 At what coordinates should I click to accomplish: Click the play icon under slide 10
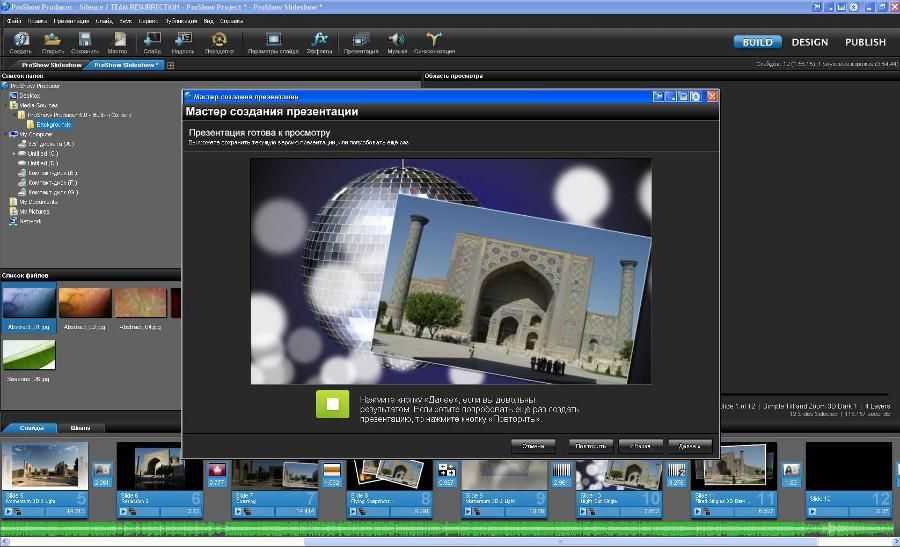tap(583, 511)
